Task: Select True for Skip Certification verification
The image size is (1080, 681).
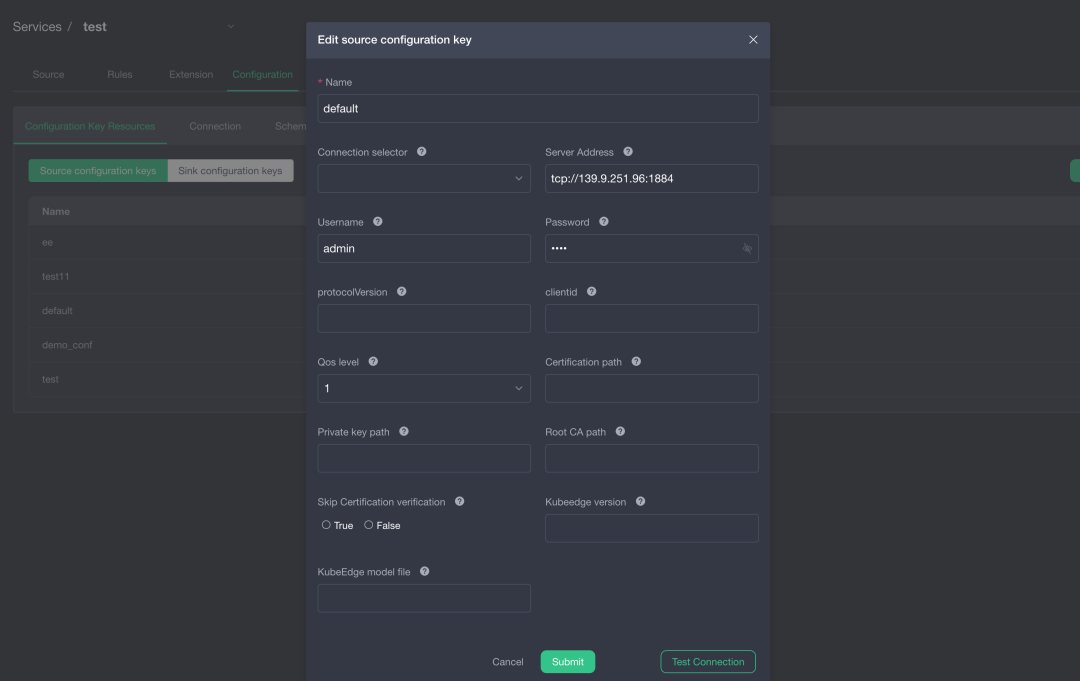Action: click(327, 525)
